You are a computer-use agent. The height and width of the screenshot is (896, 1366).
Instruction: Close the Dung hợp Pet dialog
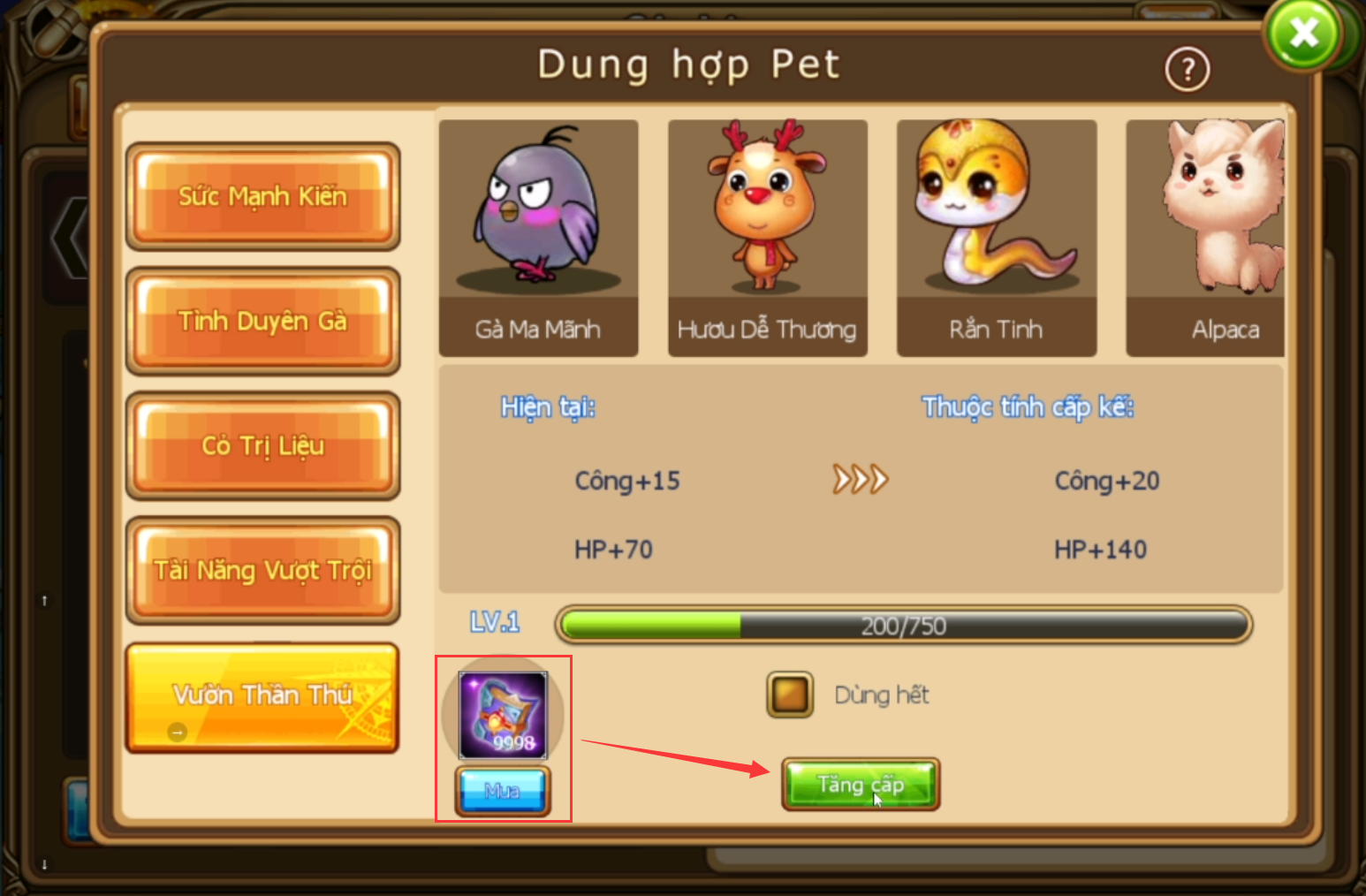1304,34
